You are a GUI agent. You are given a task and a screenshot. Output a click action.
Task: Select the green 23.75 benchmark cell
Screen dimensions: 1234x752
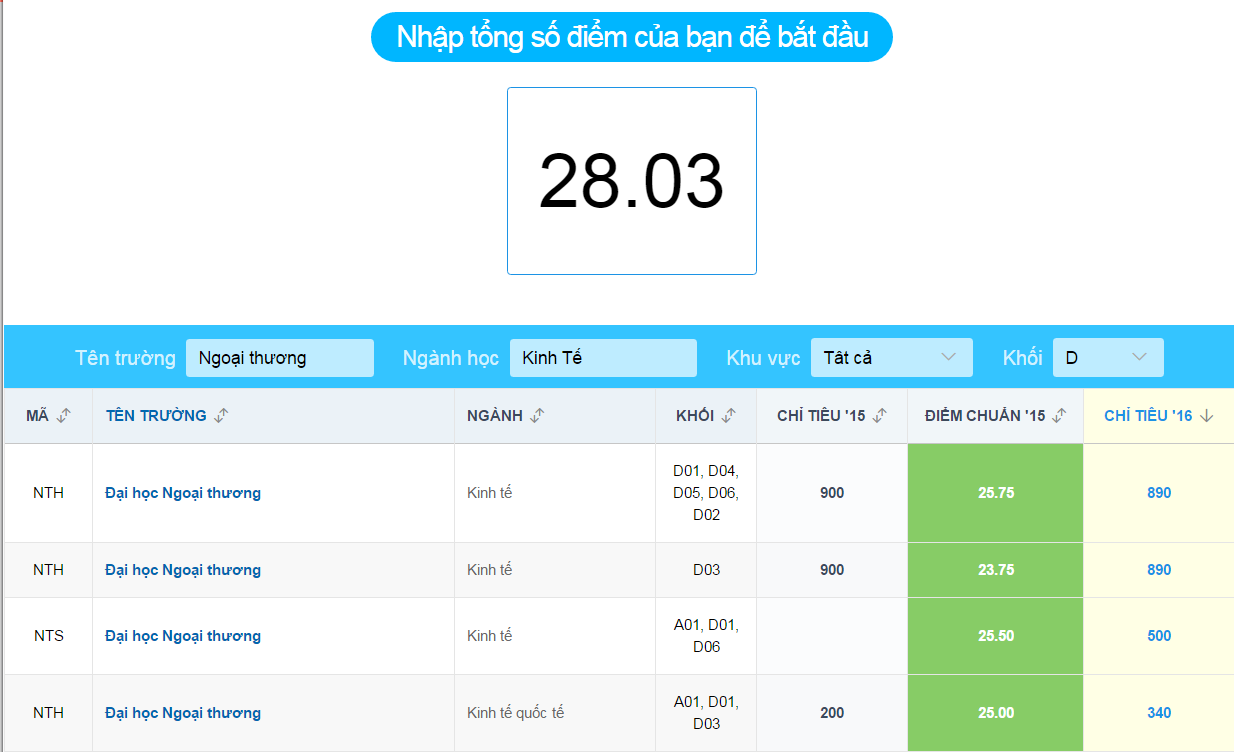click(995, 570)
